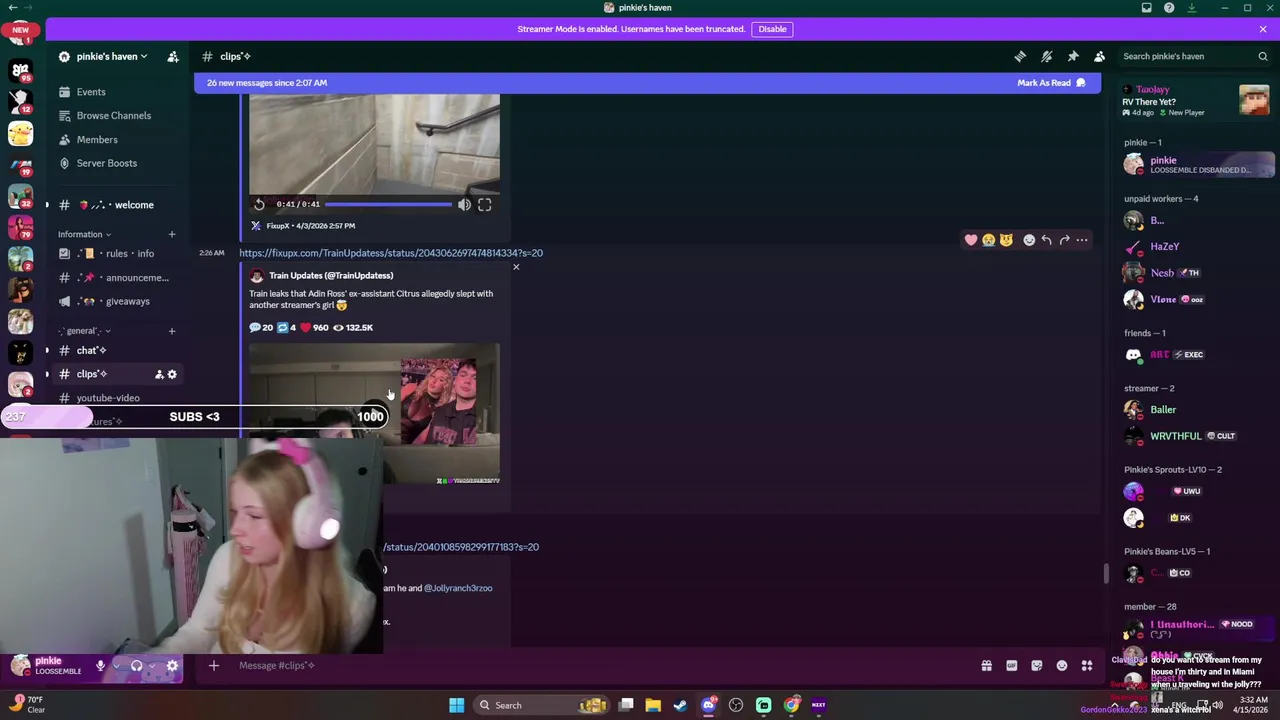React with the crying face emoji
The image size is (1280, 720).
point(988,240)
